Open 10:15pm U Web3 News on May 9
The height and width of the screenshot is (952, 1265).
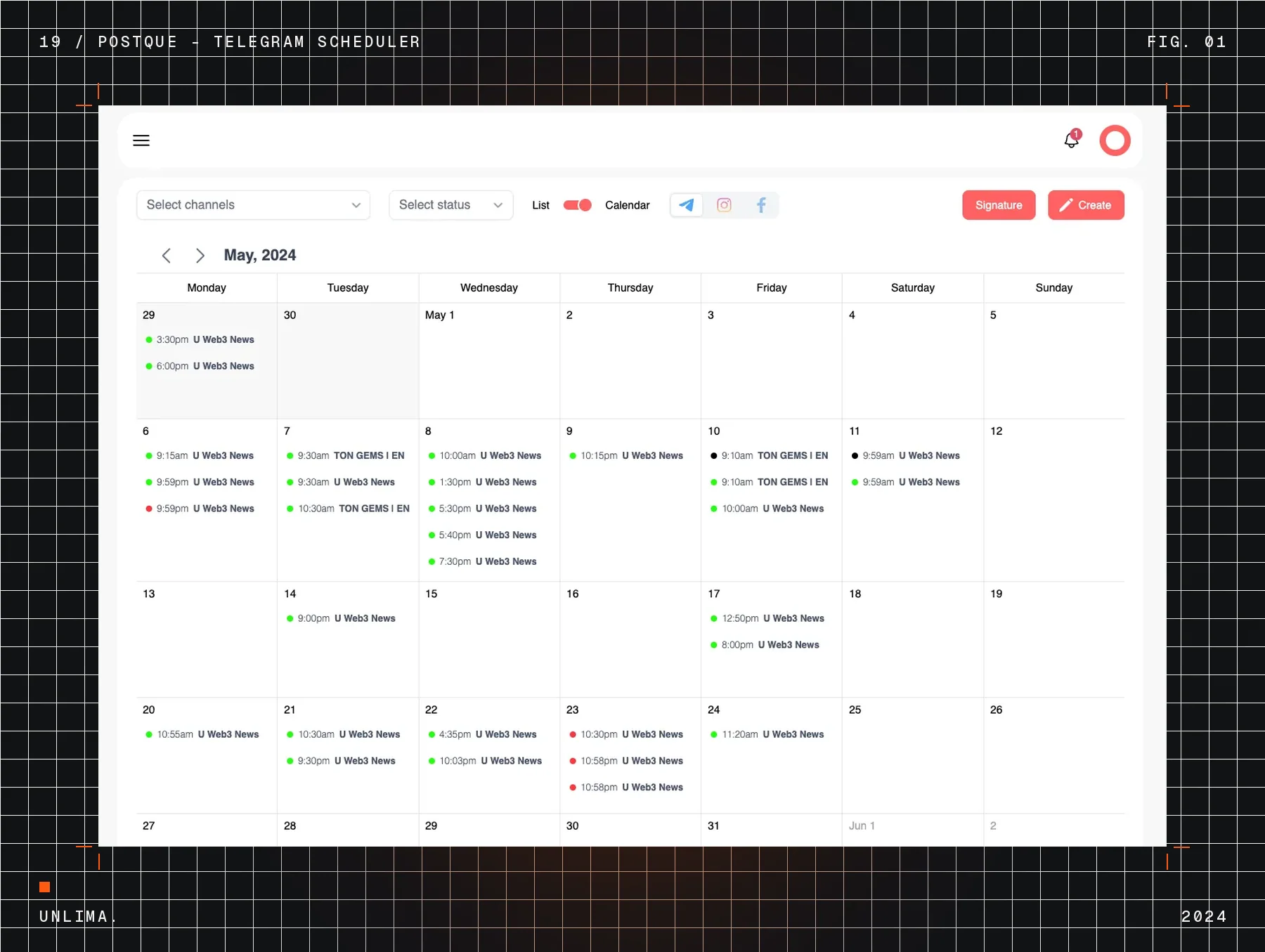[626, 455]
